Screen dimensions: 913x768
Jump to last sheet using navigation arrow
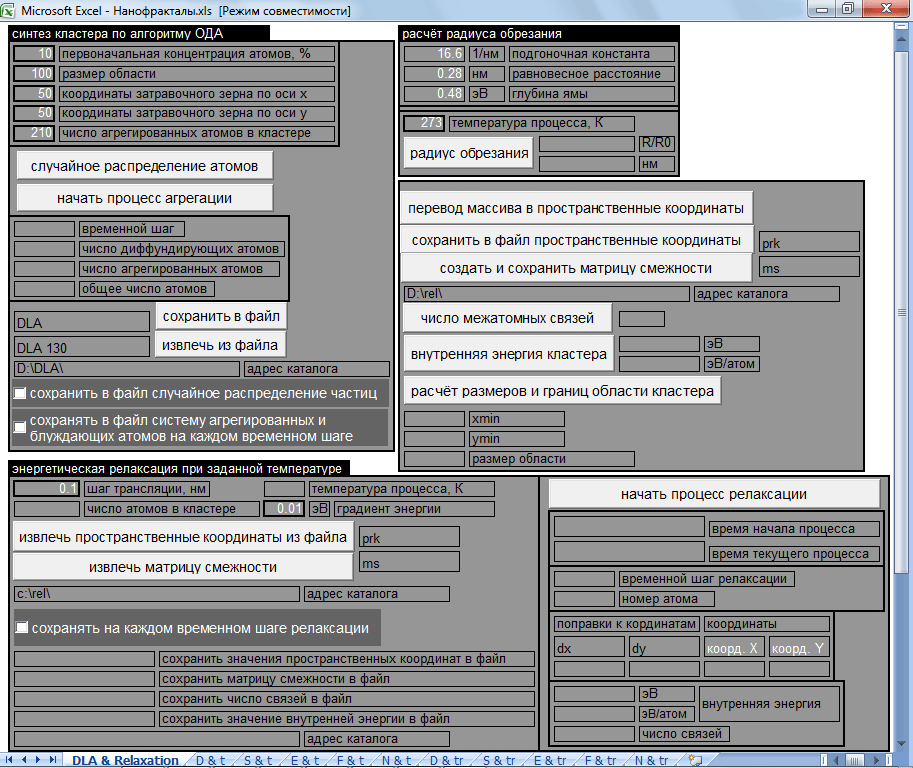[52, 760]
